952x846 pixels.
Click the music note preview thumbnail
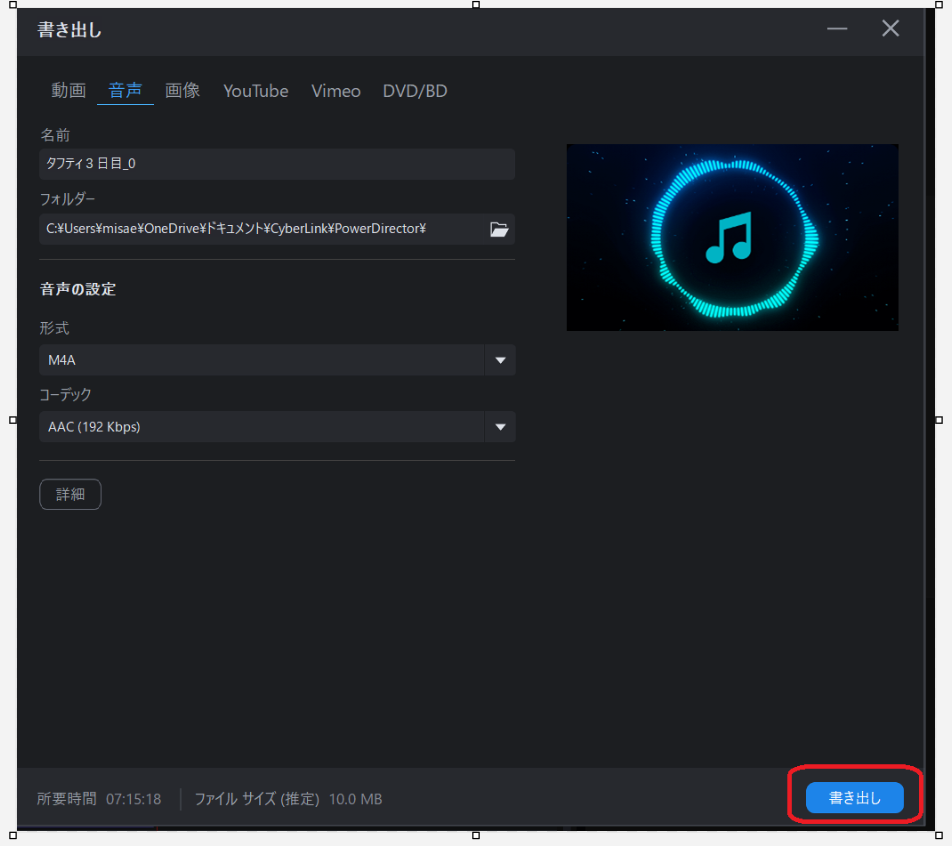[x=732, y=237]
